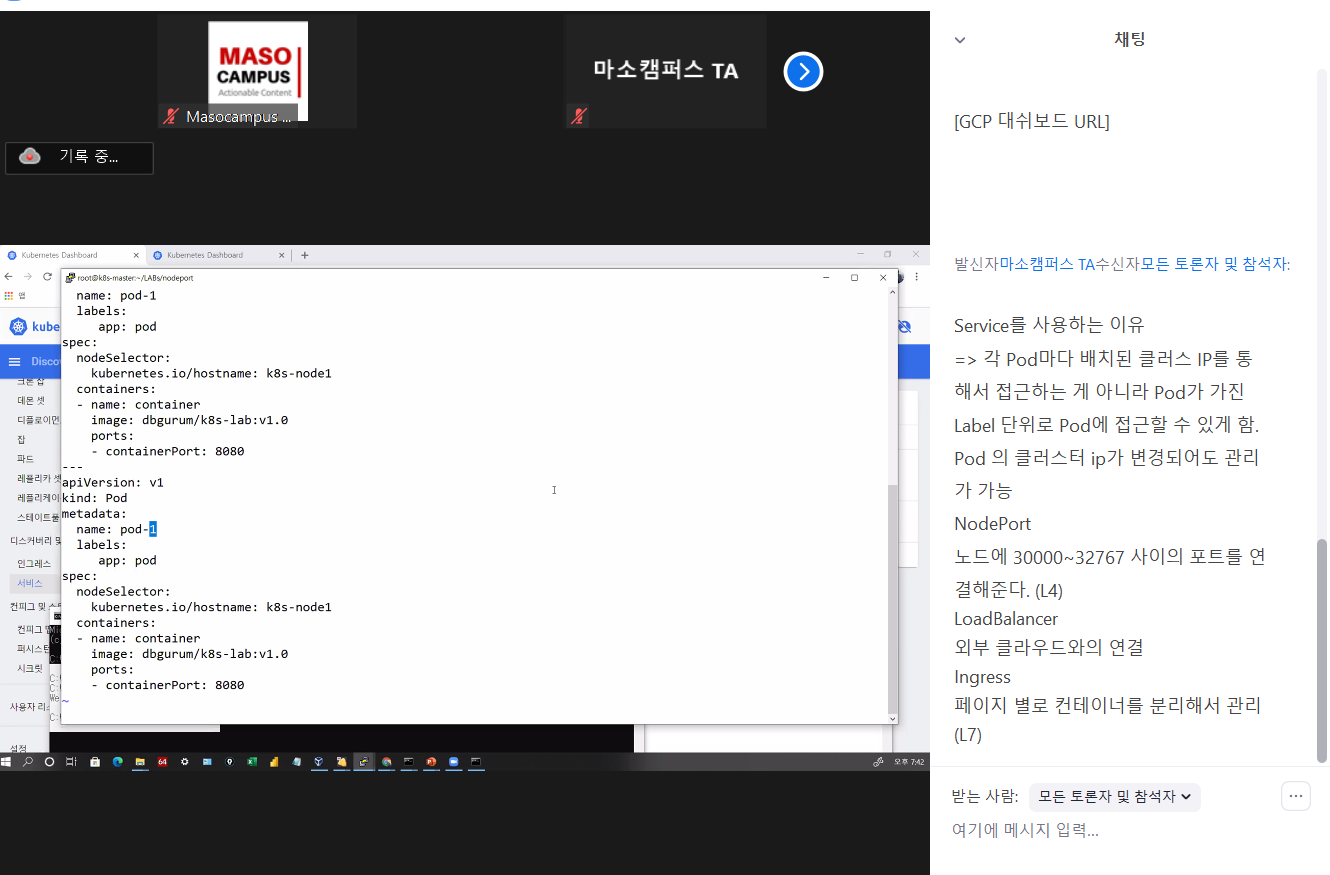Click the Windows Start button
The image size is (1330, 875).
click(7, 761)
